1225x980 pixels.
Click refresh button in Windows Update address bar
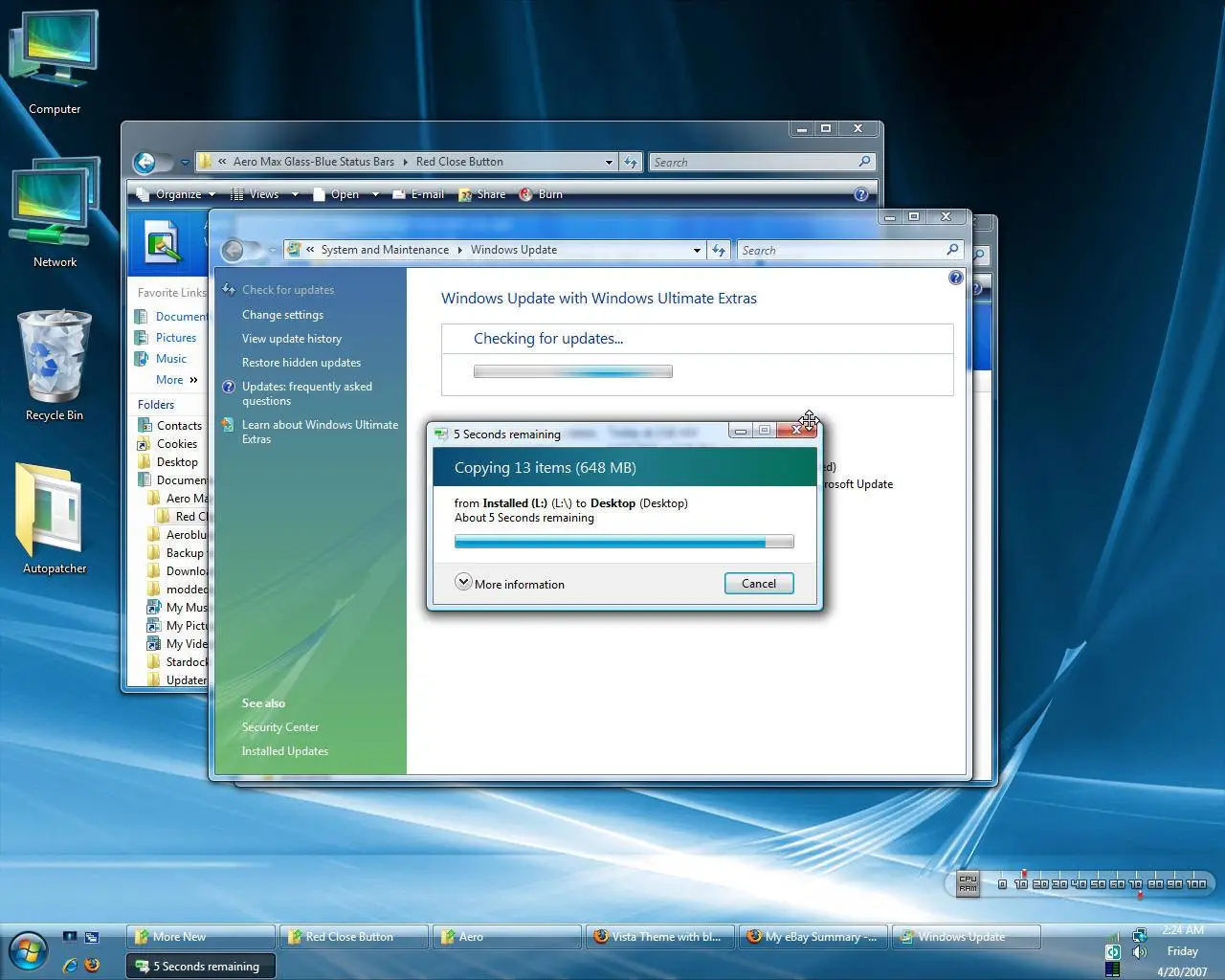pyautogui.click(x=719, y=250)
